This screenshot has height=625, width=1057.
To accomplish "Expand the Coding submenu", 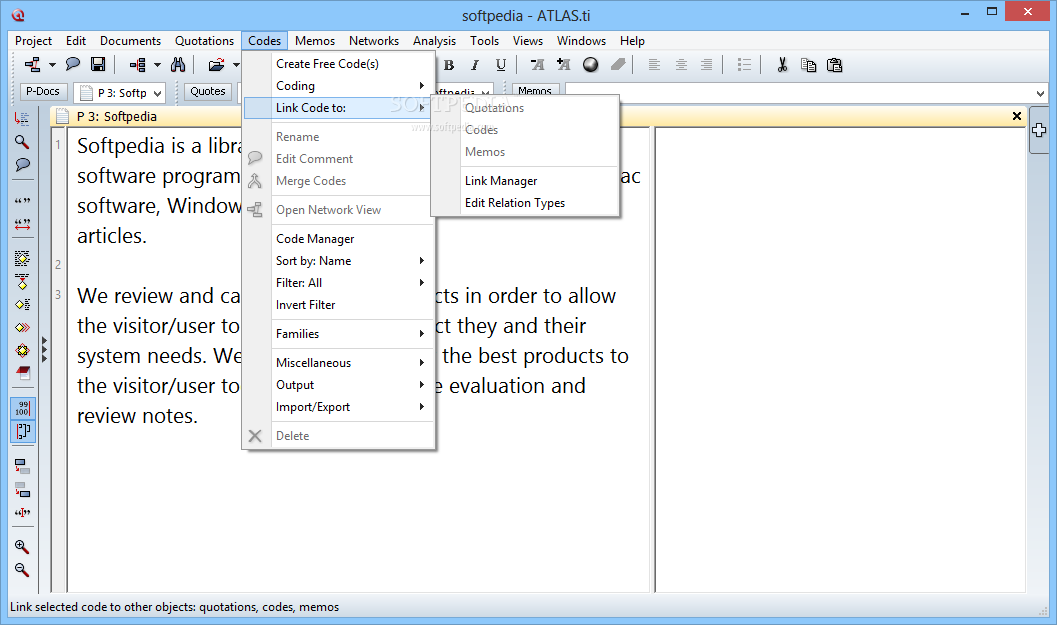I will pos(421,86).
